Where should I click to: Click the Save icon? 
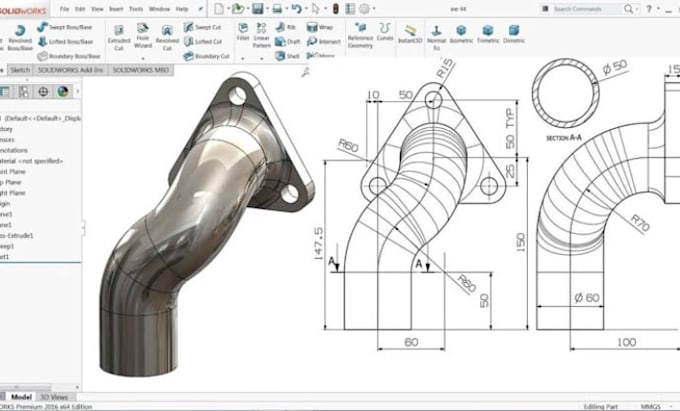coord(258,9)
